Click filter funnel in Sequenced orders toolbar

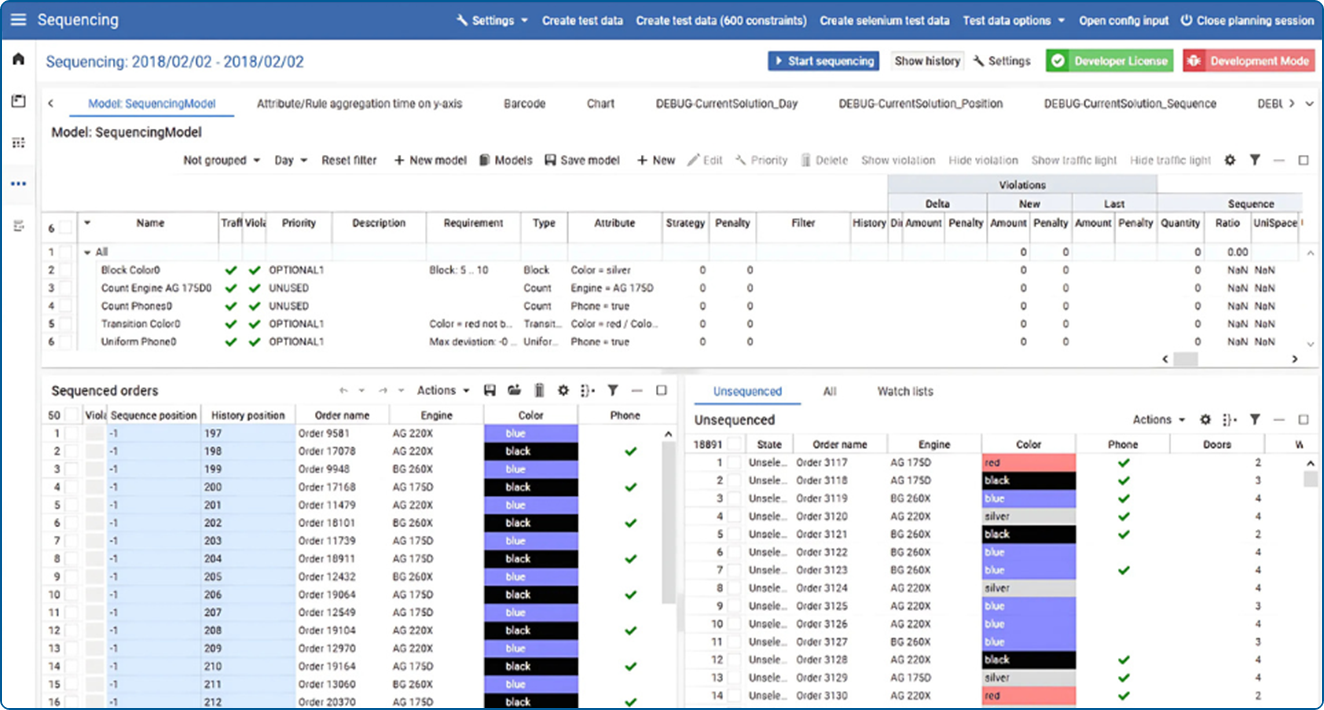point(612,391)
